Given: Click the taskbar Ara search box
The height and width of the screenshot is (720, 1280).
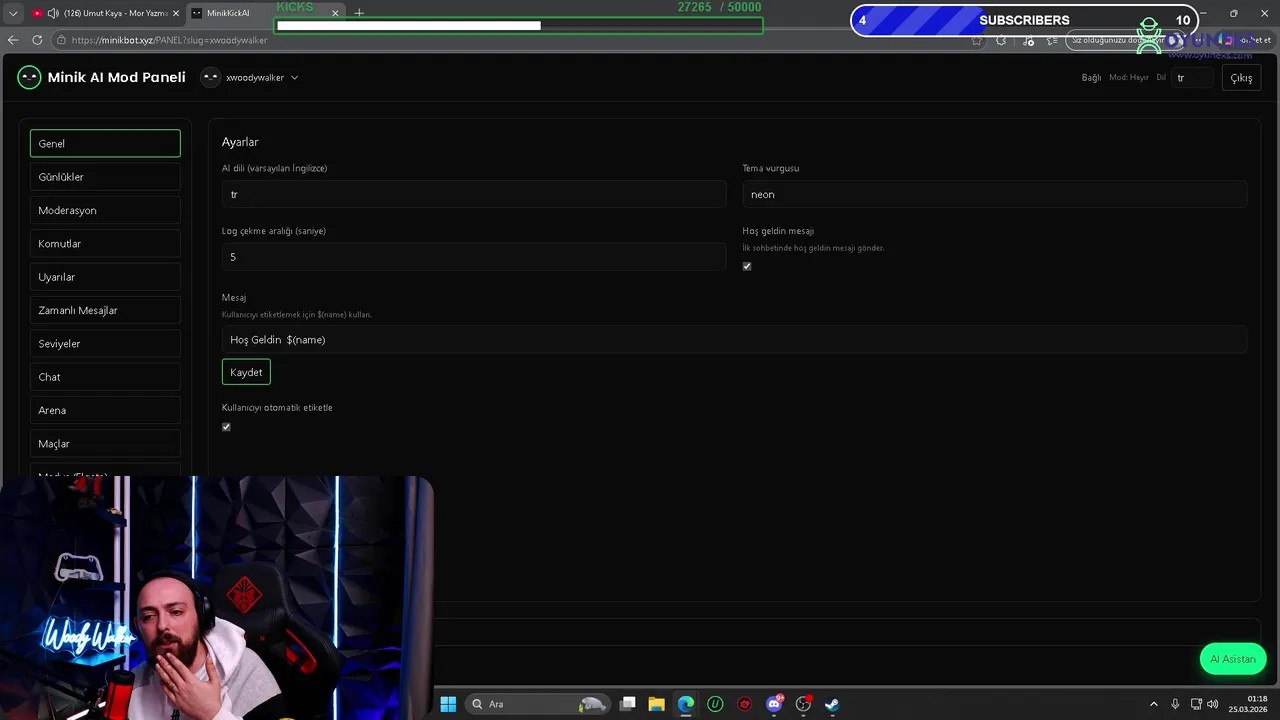Looking at the screenshot, I should (538, 704).
